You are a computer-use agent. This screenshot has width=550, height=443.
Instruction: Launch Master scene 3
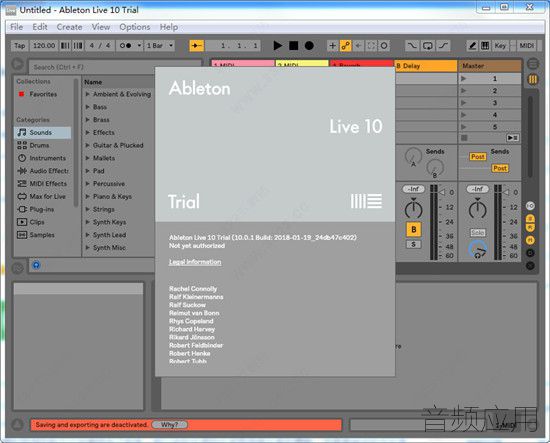[464, 103]
